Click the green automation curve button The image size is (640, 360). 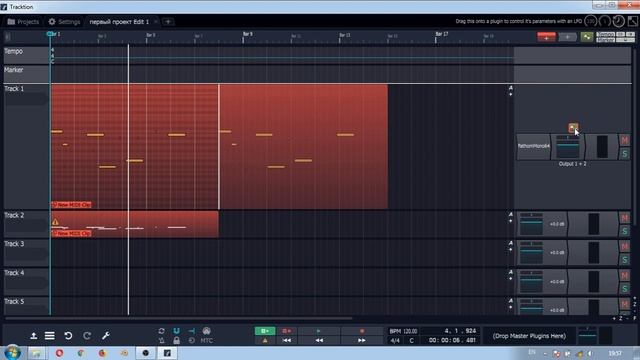(587, 37)
